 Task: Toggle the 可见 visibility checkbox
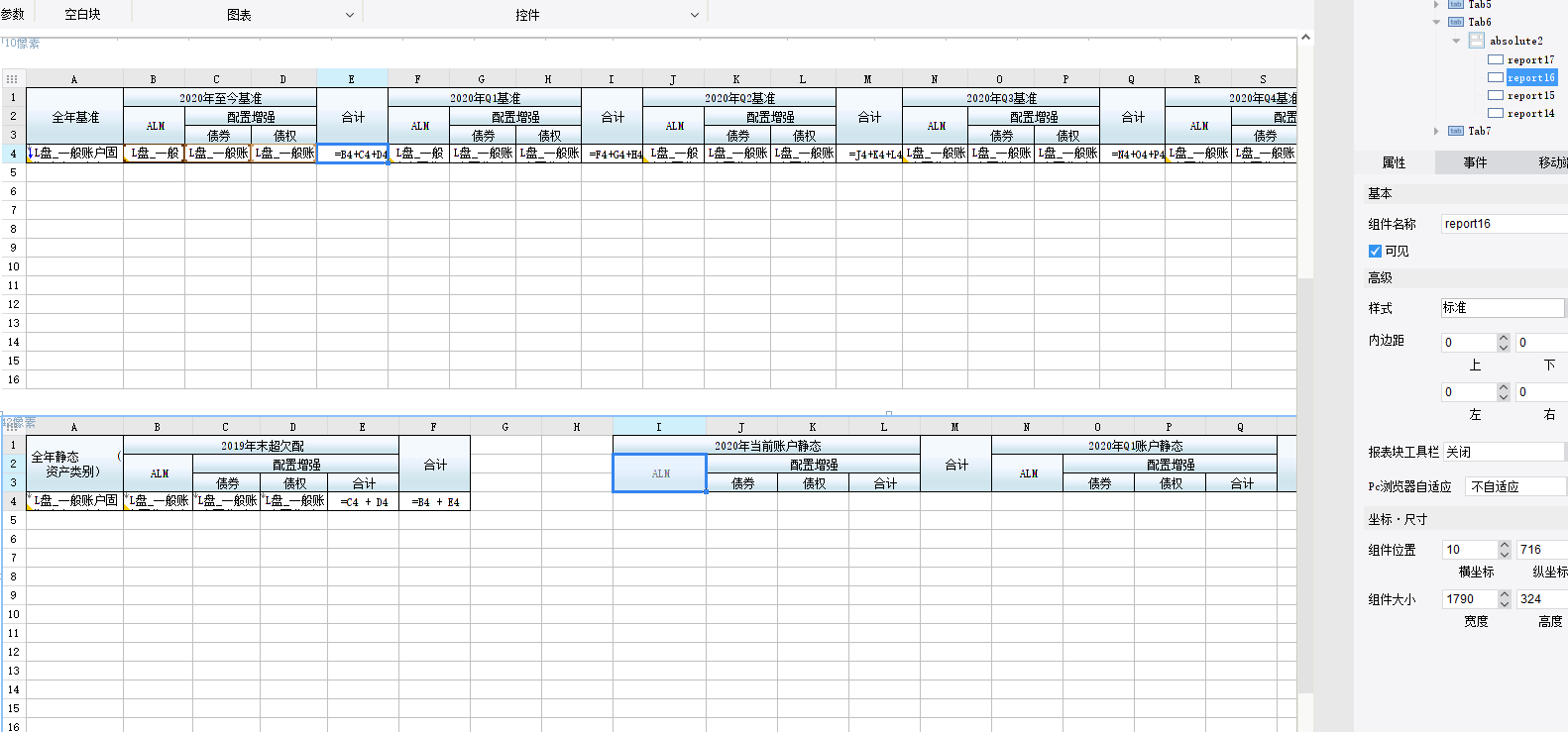[x=1375, y=251]
